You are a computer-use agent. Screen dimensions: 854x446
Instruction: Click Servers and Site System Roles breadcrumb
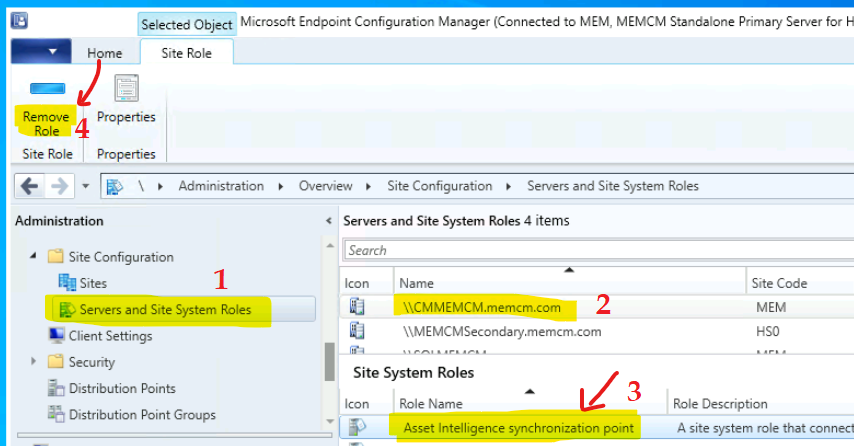coord(613,186)
